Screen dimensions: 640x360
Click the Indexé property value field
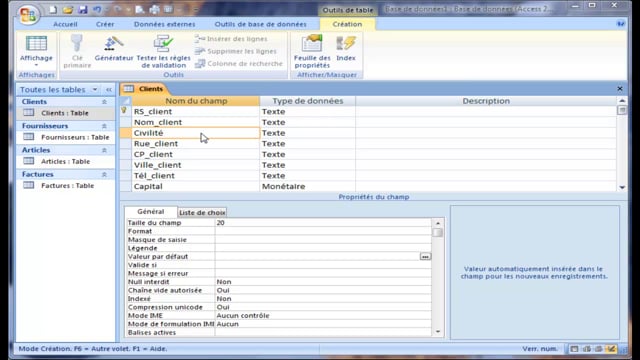323,298
